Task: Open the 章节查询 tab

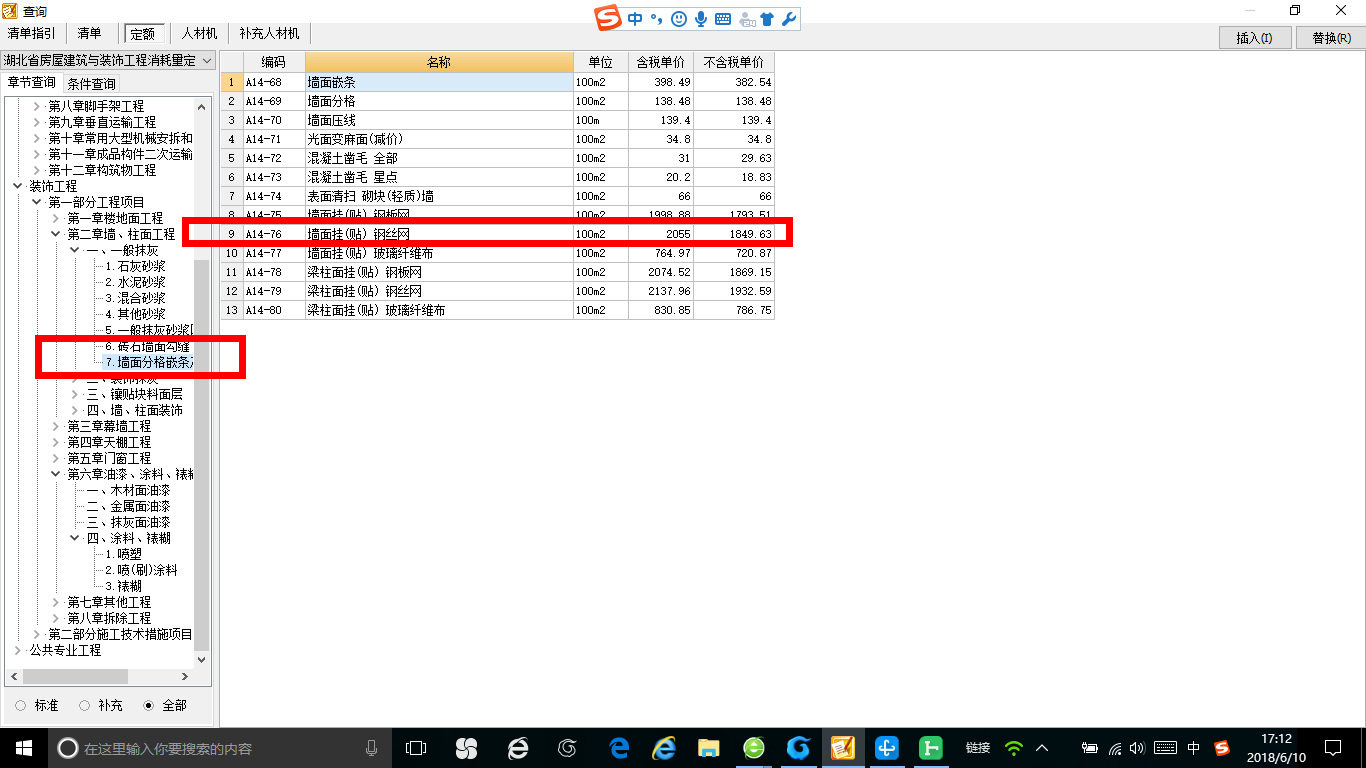Action: click(31, 83)
